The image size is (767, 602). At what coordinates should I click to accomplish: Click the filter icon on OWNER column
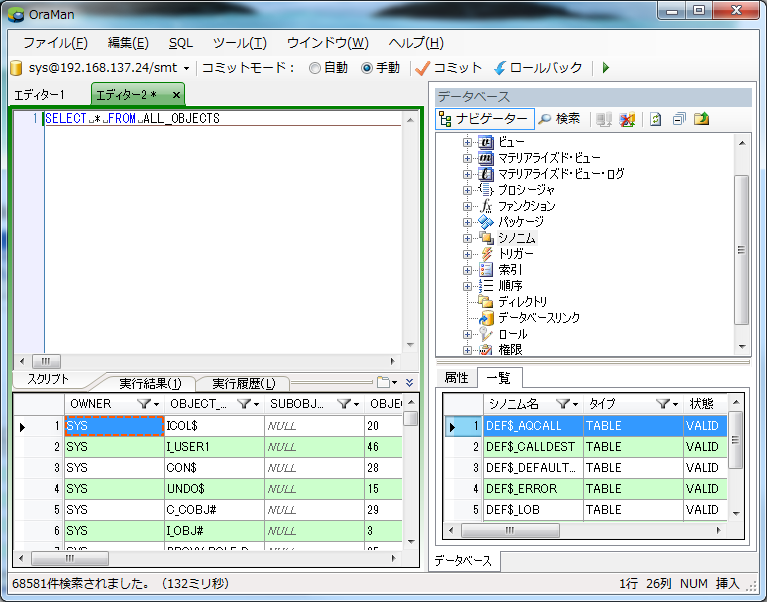144,404
